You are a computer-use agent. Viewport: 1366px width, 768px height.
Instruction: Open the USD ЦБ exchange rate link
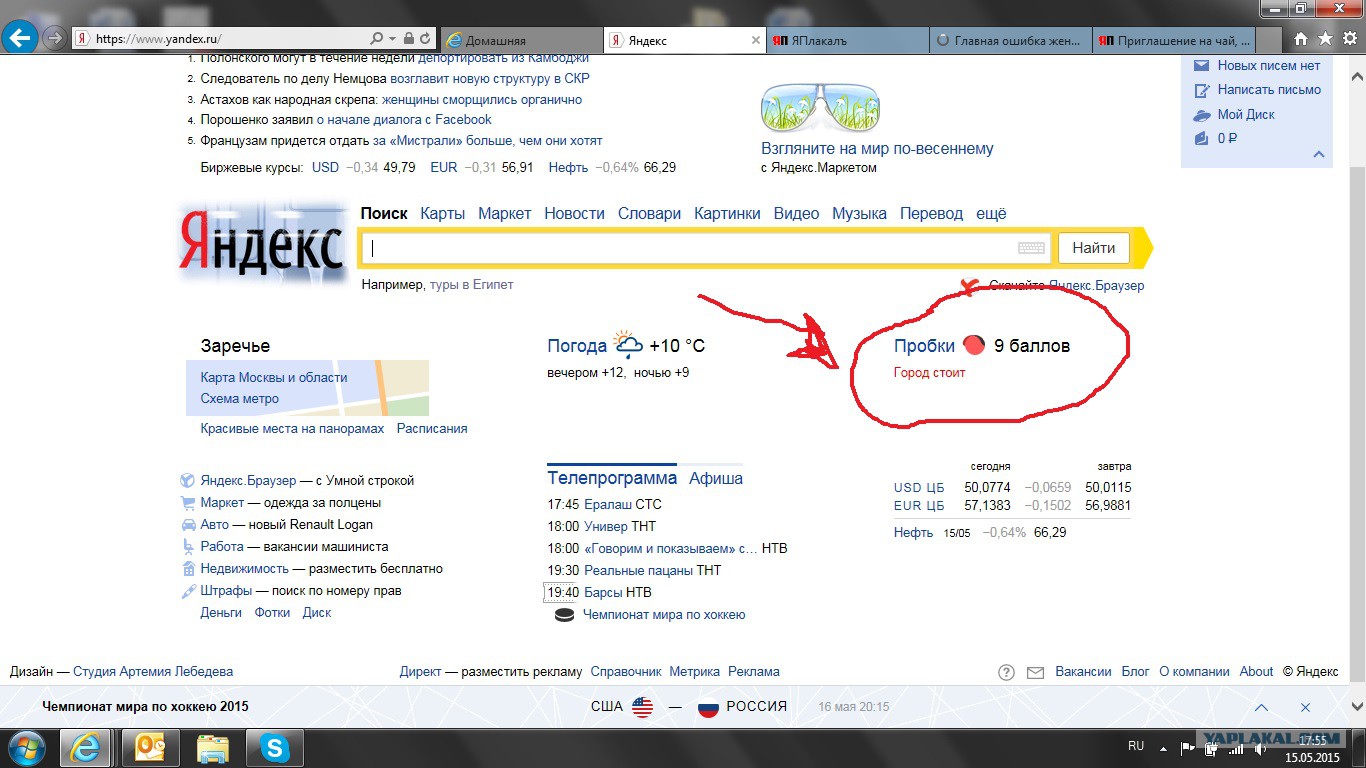tap(919, 488)
